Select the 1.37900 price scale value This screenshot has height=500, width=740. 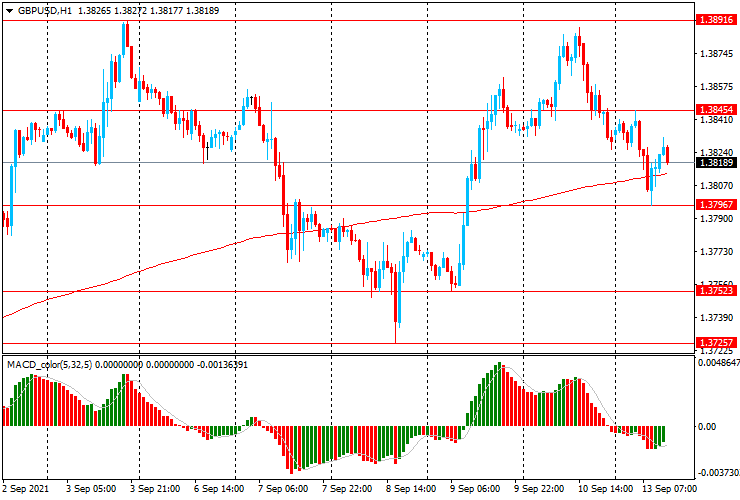[x=716, y=219]
